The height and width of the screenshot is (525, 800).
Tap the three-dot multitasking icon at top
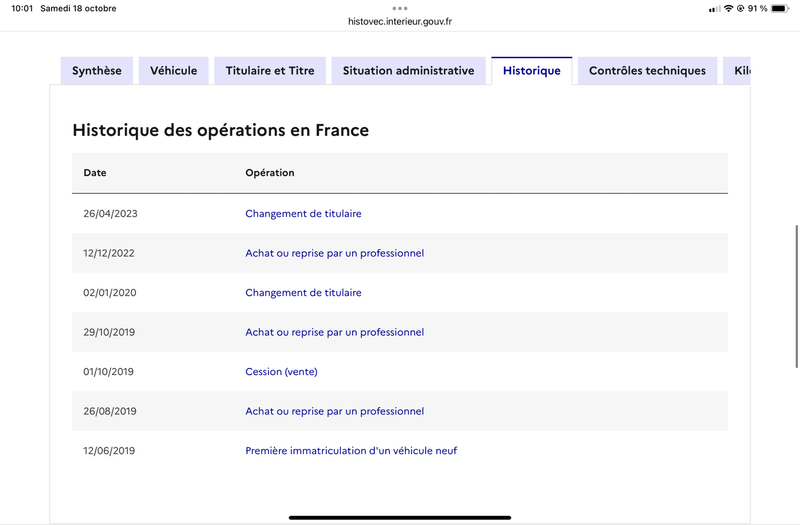pyautogui.click(x=400, y=8)
